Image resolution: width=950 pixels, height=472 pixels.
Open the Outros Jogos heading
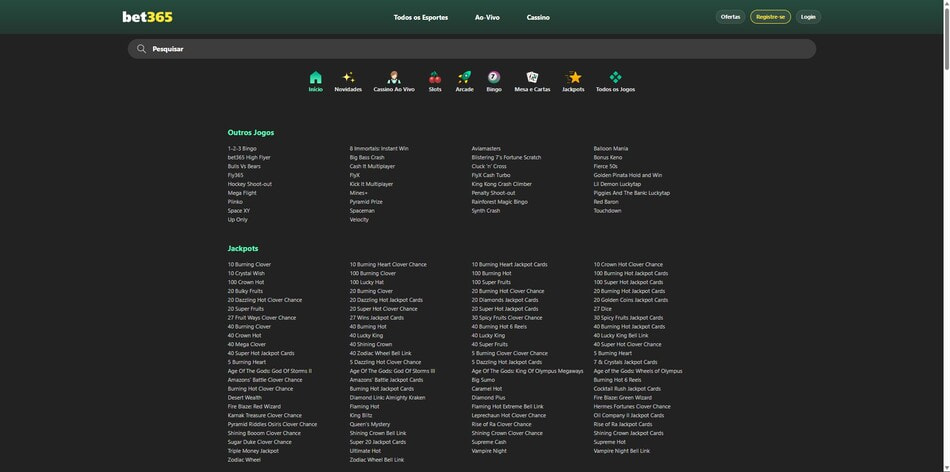click(251, 133)
